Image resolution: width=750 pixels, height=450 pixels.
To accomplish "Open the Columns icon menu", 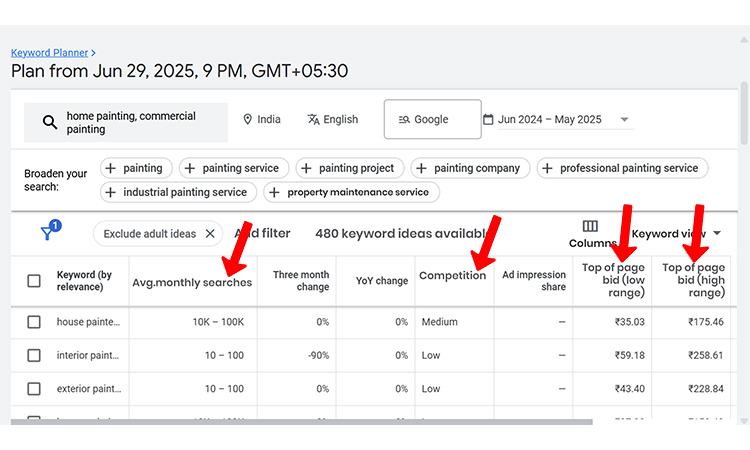I will 590,226.
